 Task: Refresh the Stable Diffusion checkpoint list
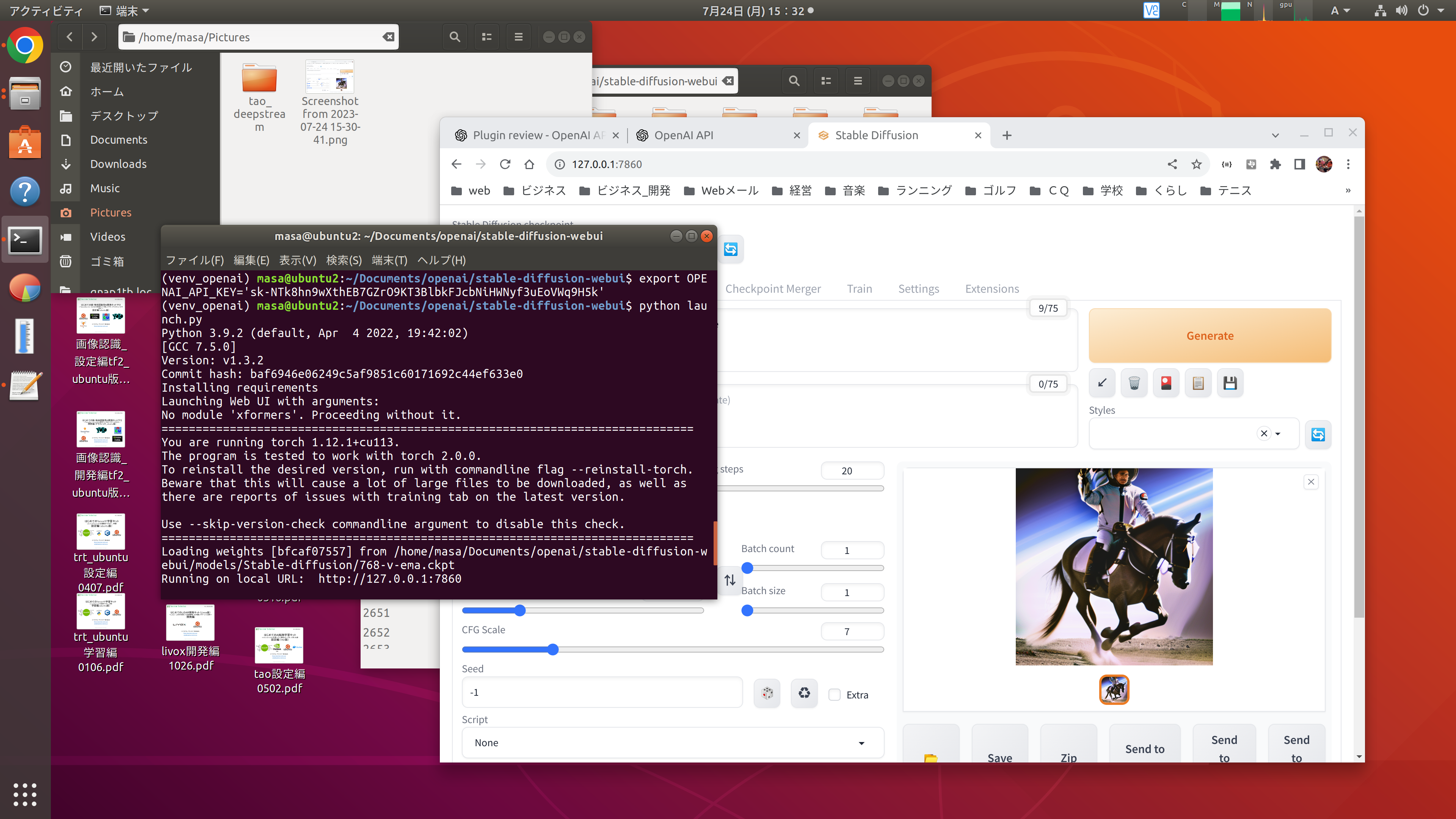730,249
